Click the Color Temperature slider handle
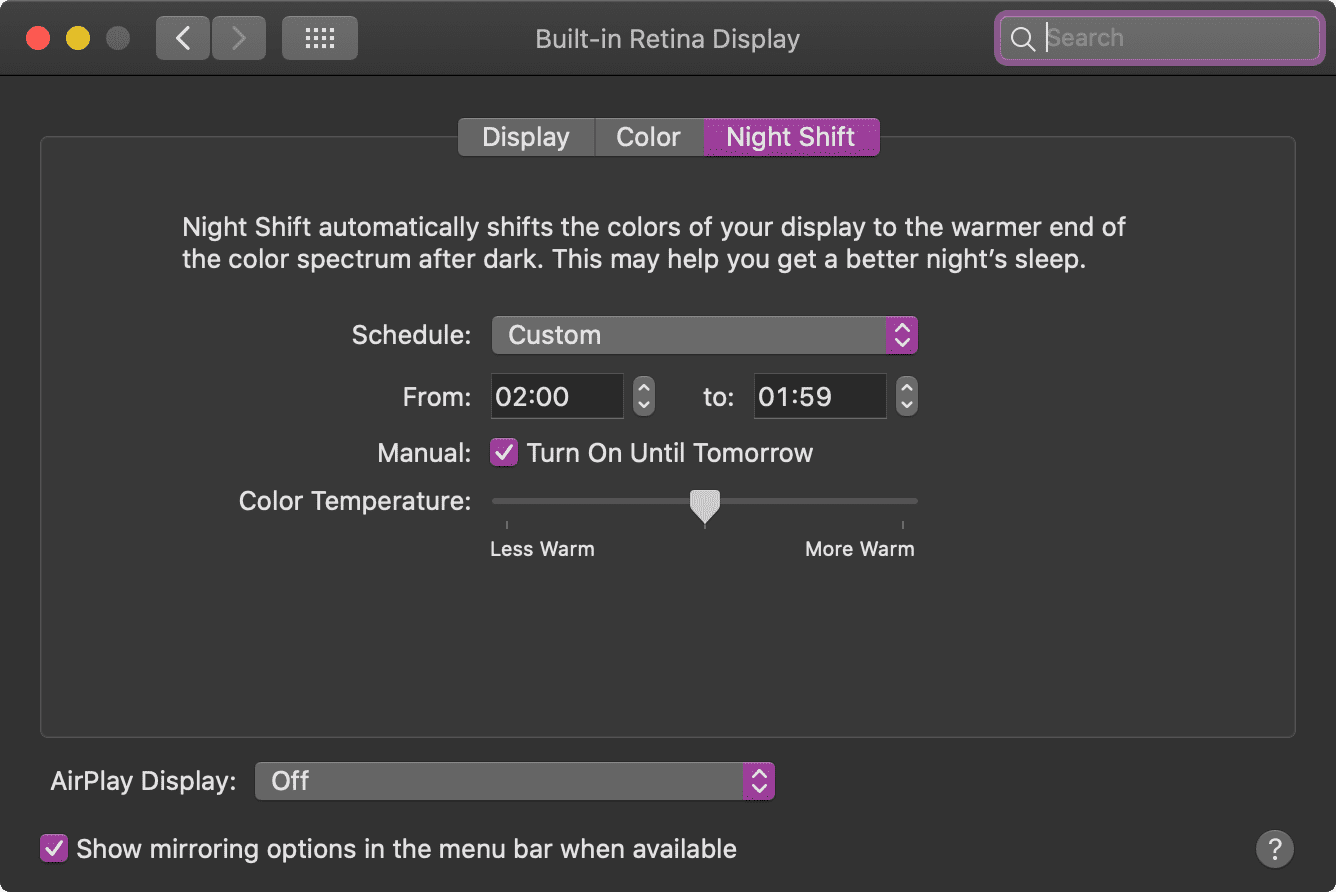This screenshot has height=892, width=1336. point(705,507)
